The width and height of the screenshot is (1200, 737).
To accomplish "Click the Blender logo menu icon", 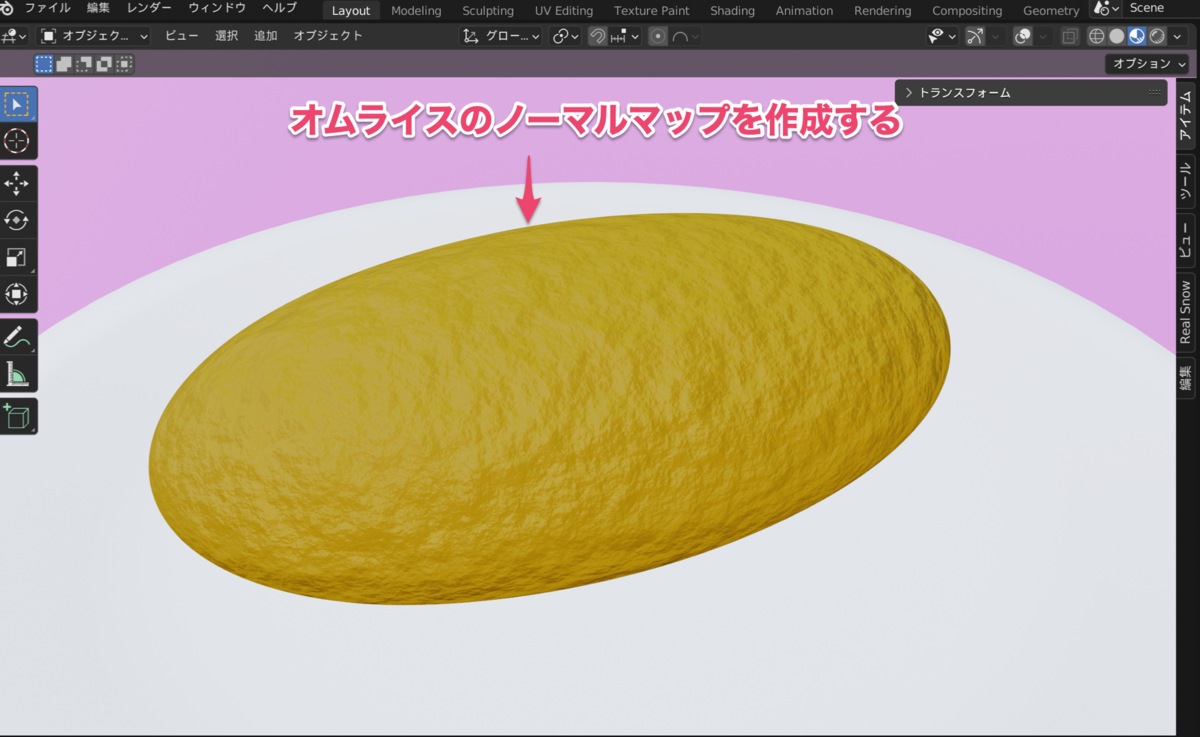I will 7,9.
